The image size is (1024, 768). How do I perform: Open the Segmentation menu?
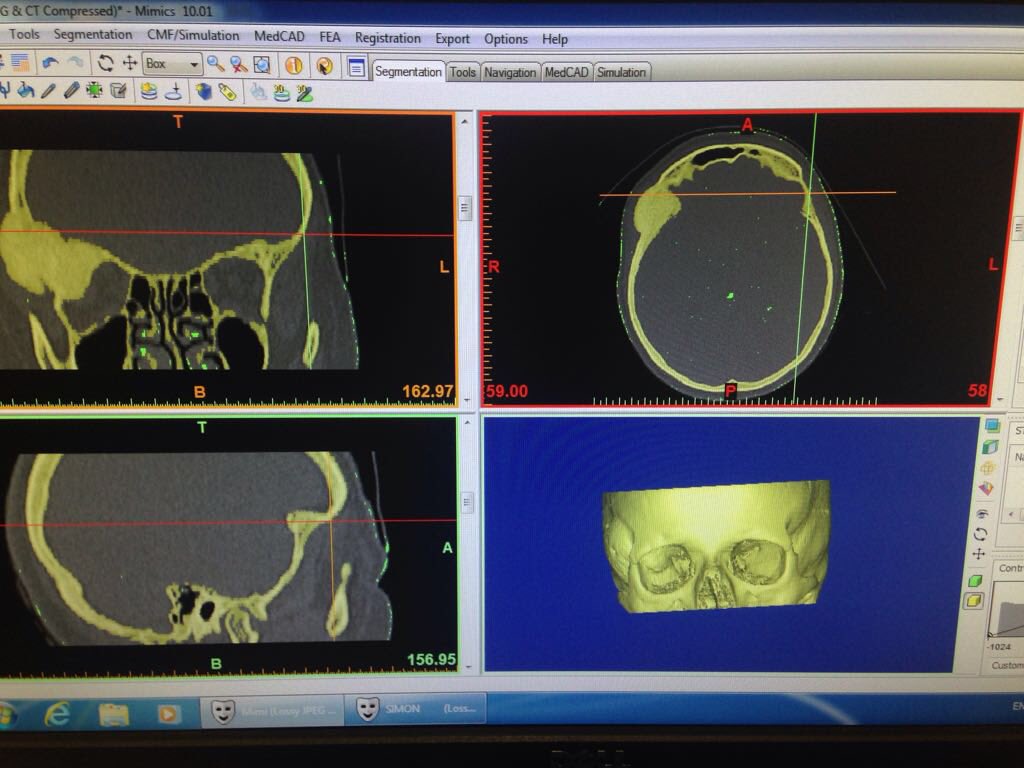point(93,35)
